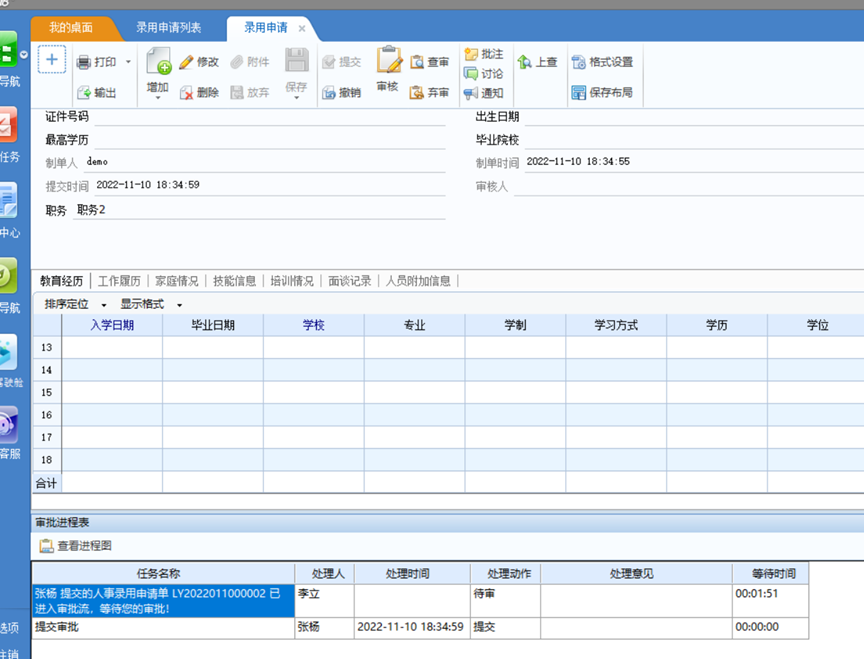Select the 提交审批 task row
This screenshot has width=864, height=659.
163,628
